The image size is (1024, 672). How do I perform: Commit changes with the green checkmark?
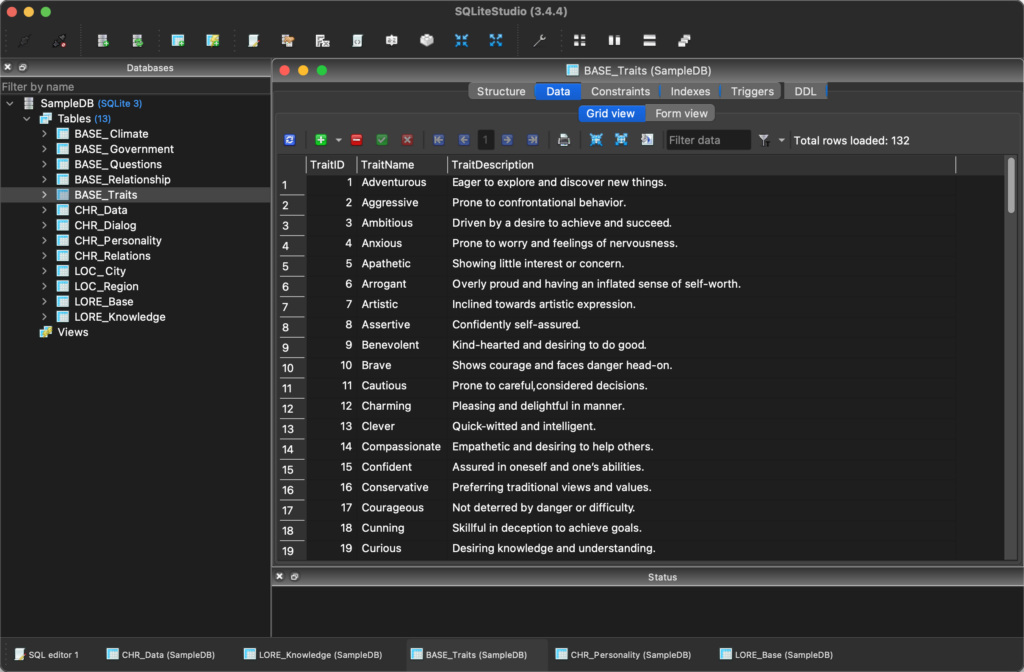click(x=382, y=140)
